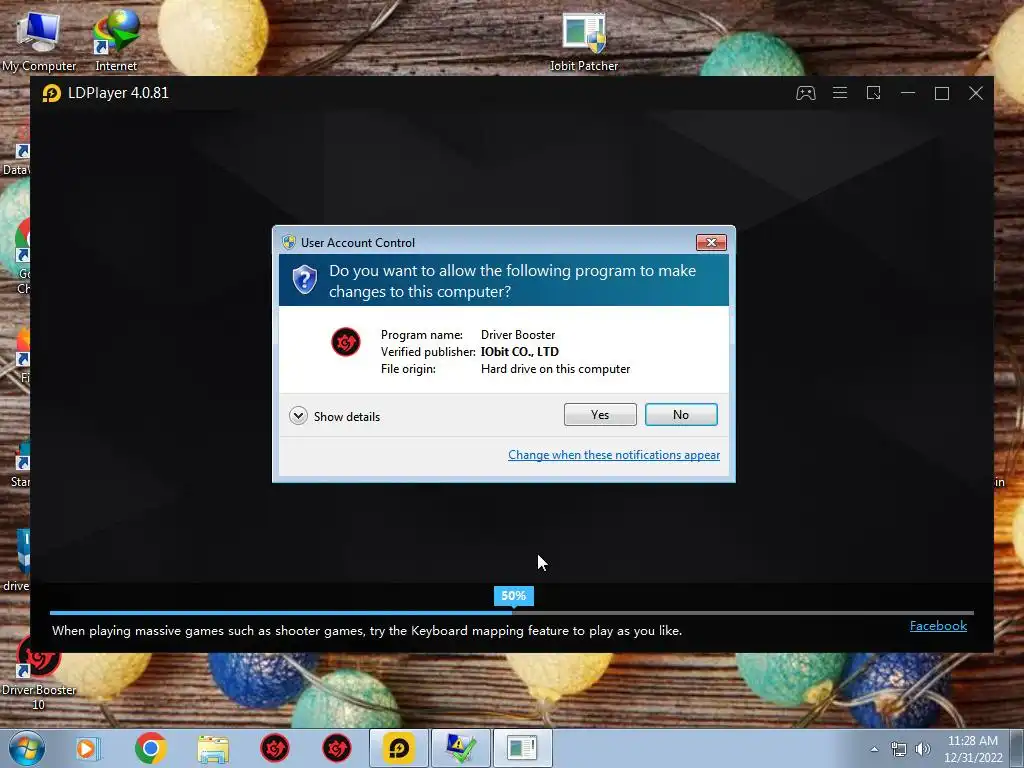Click the Driver Booster icon in dialog

(x=345, y=342)
